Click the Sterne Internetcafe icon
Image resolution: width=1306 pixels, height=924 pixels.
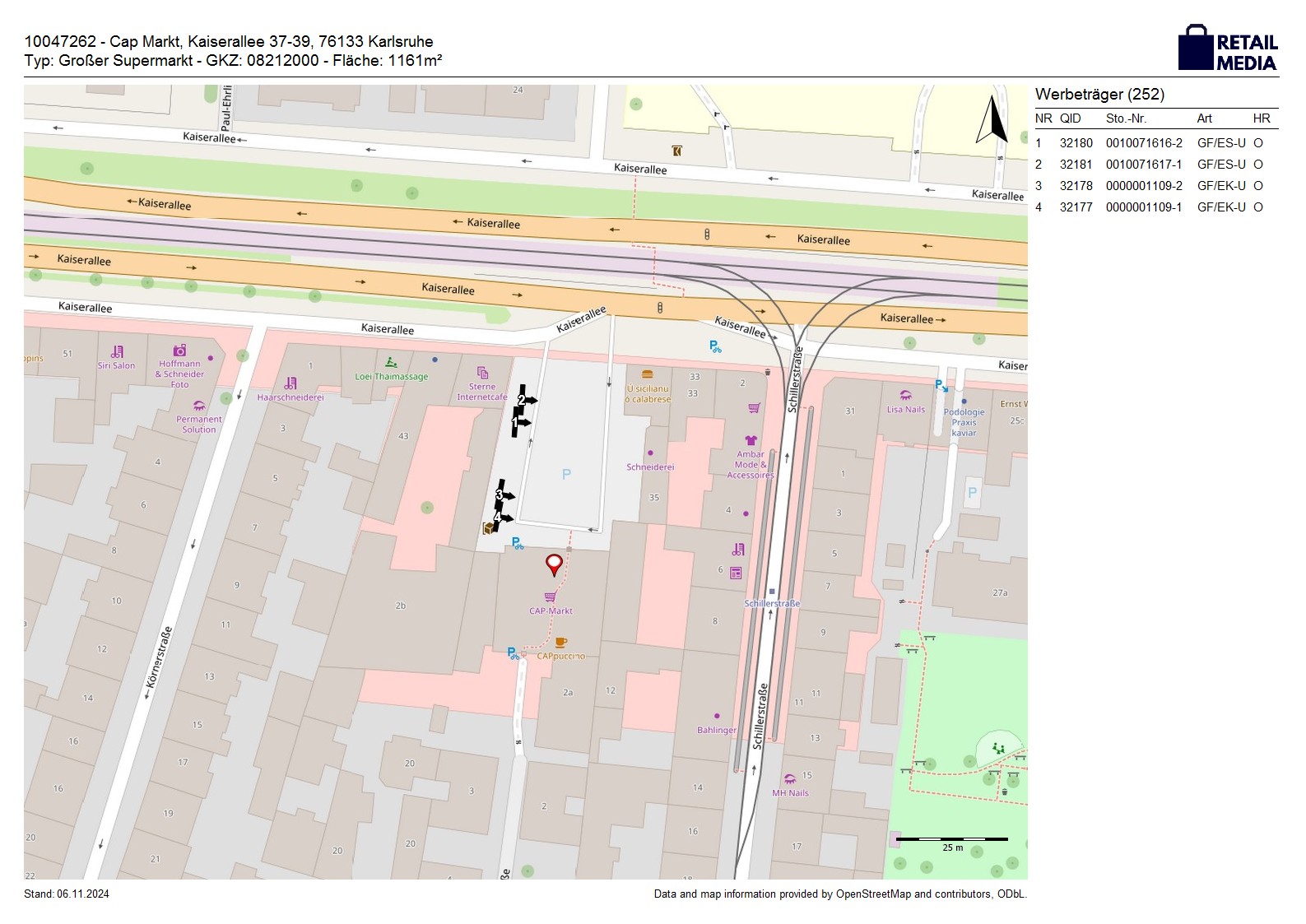point(482,373)
